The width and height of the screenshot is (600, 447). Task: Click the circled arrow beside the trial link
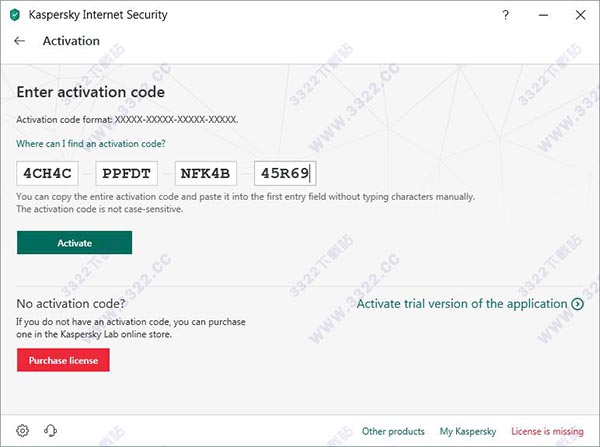[x=578, y=304]
